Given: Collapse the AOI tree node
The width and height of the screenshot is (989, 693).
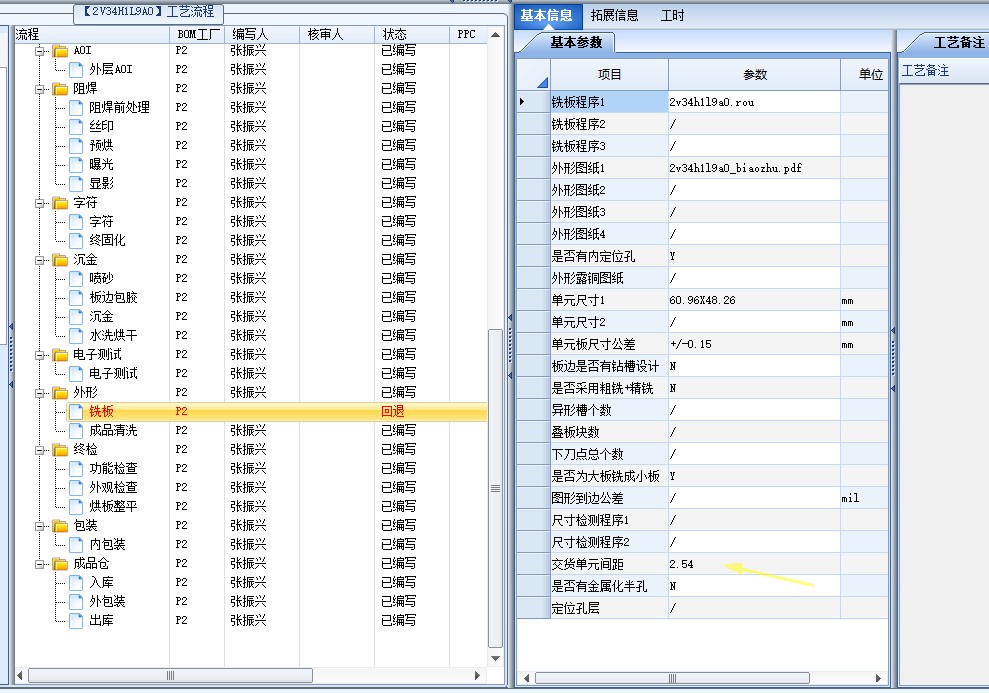Looking at the screenshot, I should click(40, 51).
